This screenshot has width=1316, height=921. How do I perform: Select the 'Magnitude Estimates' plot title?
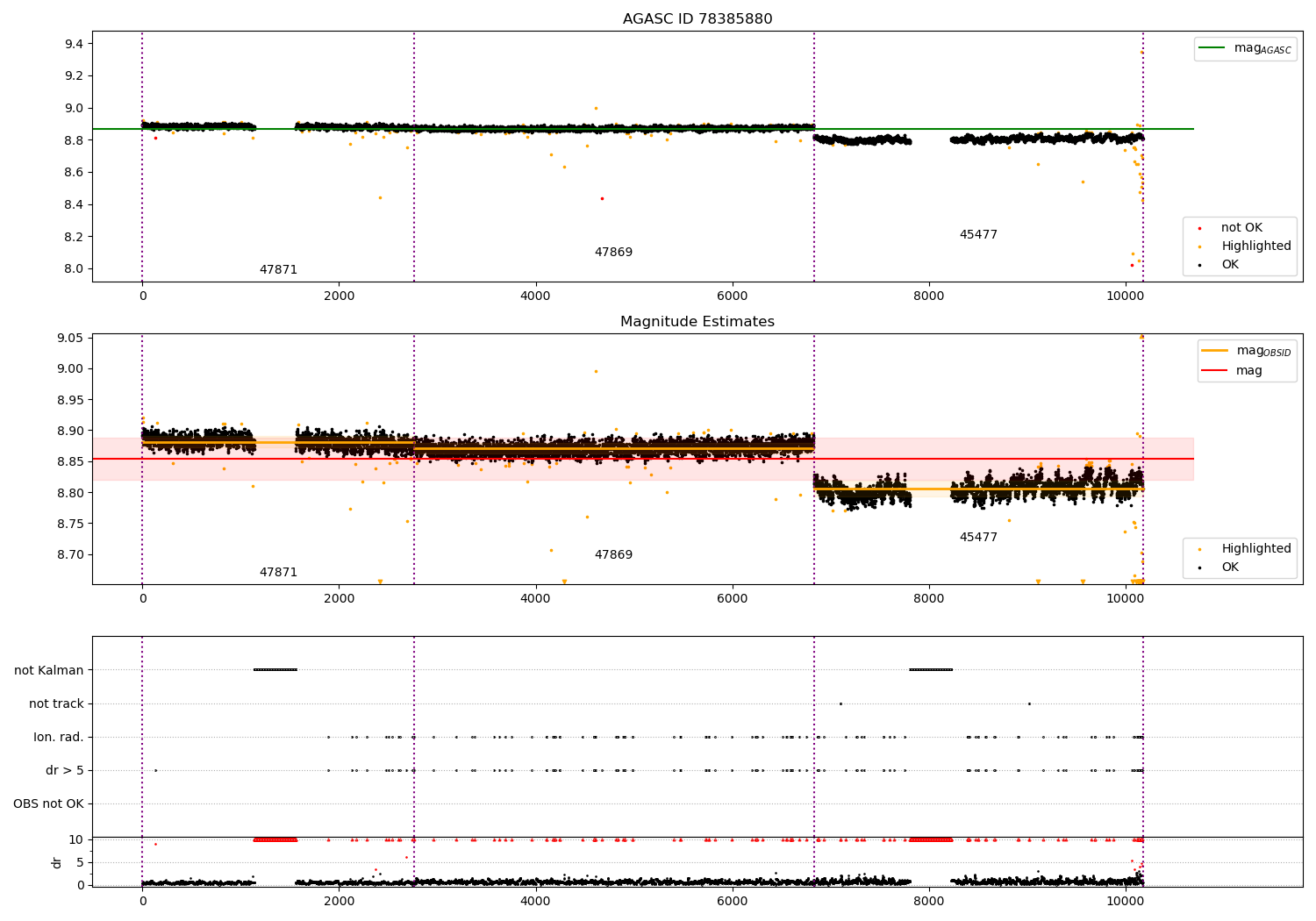coord(697,322)
